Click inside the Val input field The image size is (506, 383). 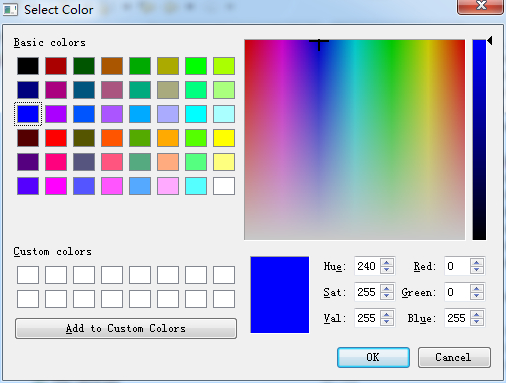(x=367, y=318)
